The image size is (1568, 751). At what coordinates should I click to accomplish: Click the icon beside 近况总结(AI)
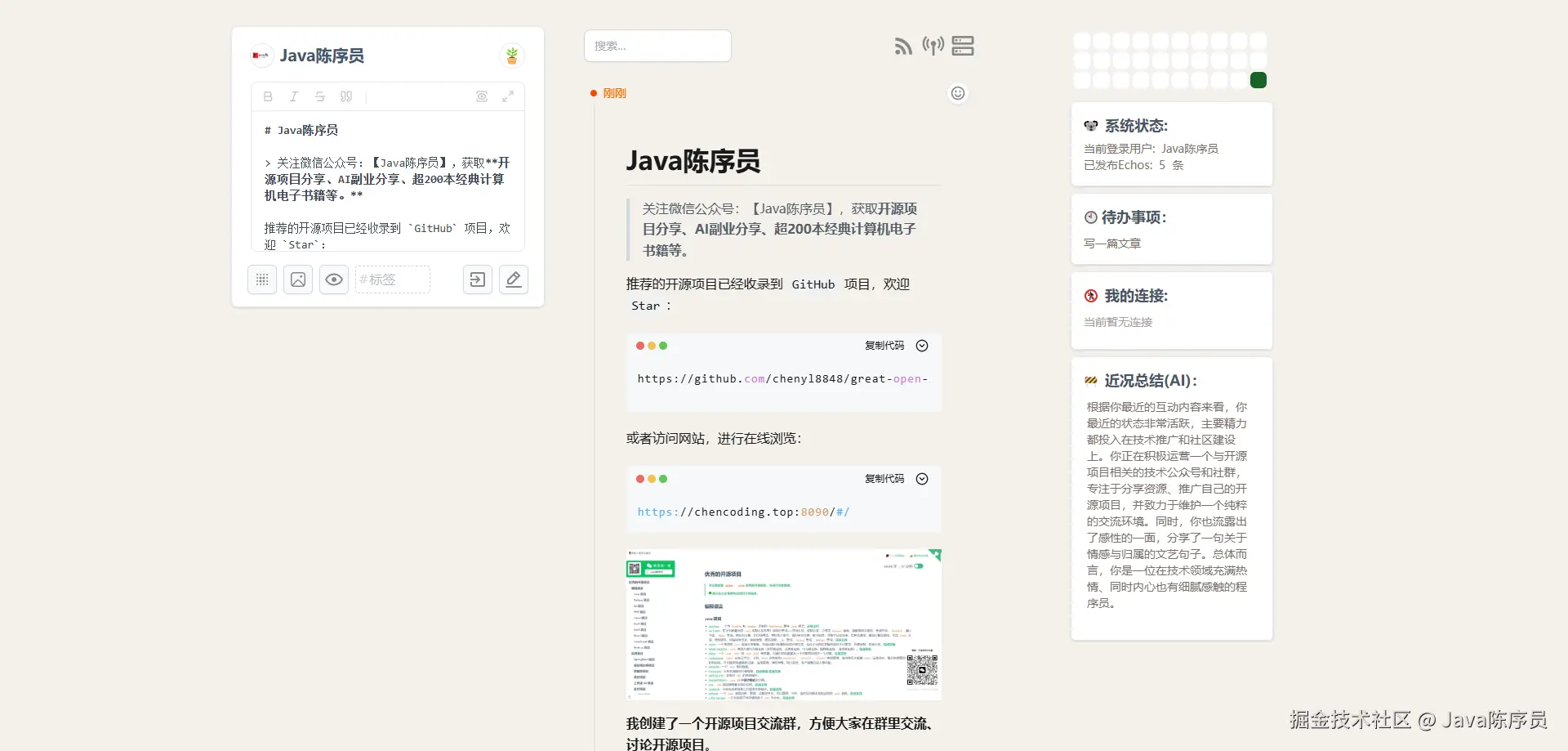click(1091, 381)
